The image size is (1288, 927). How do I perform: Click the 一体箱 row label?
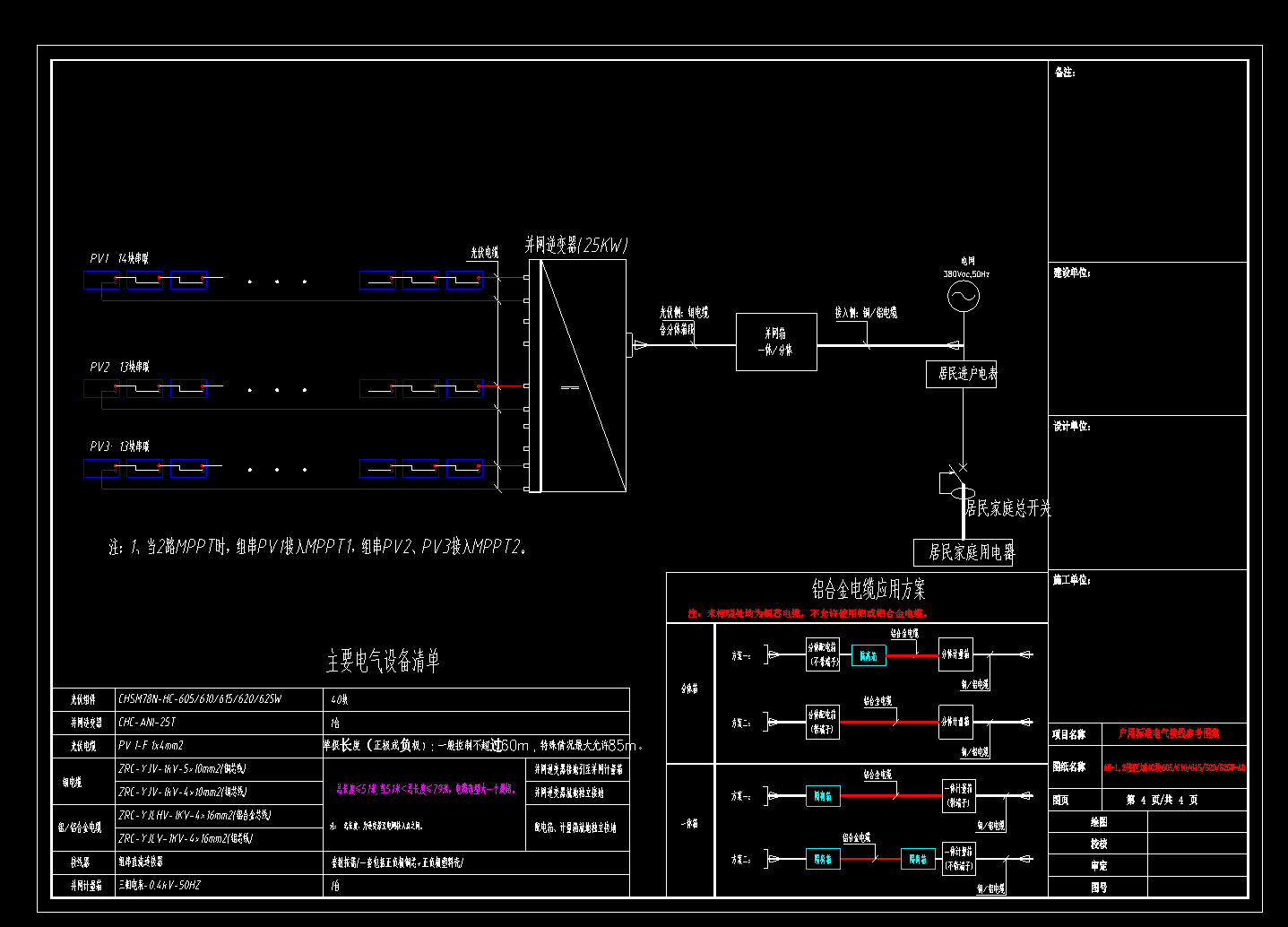tap(690, 824)
